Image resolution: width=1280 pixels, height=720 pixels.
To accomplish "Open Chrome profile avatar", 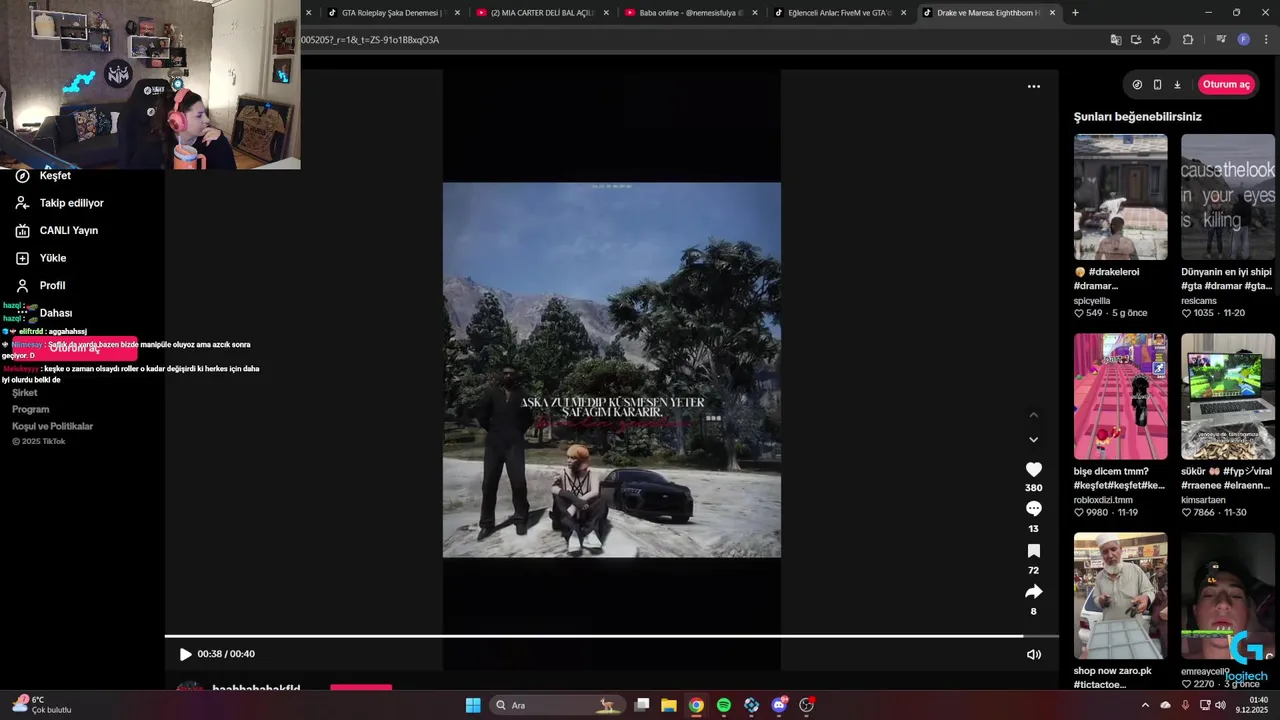I will [x=1243, y=40].
